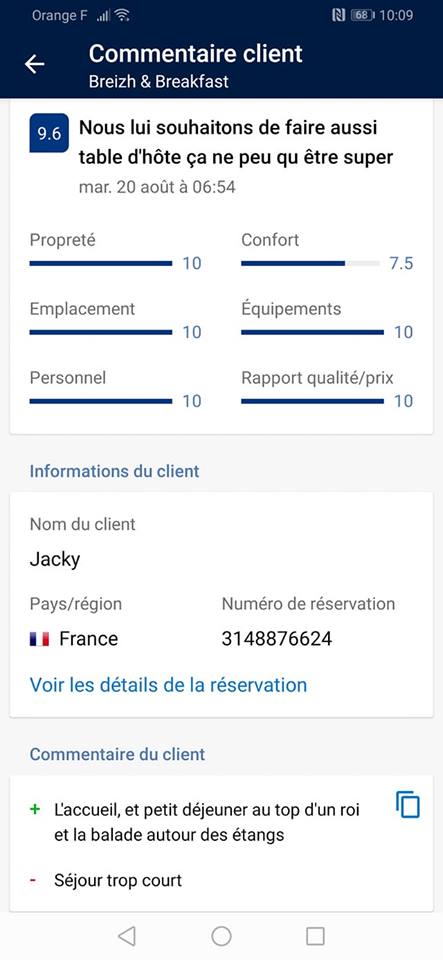This screenshot has height=960, width=443.
Task: Tap the Commentaire client header title
Action: [195, 53]
